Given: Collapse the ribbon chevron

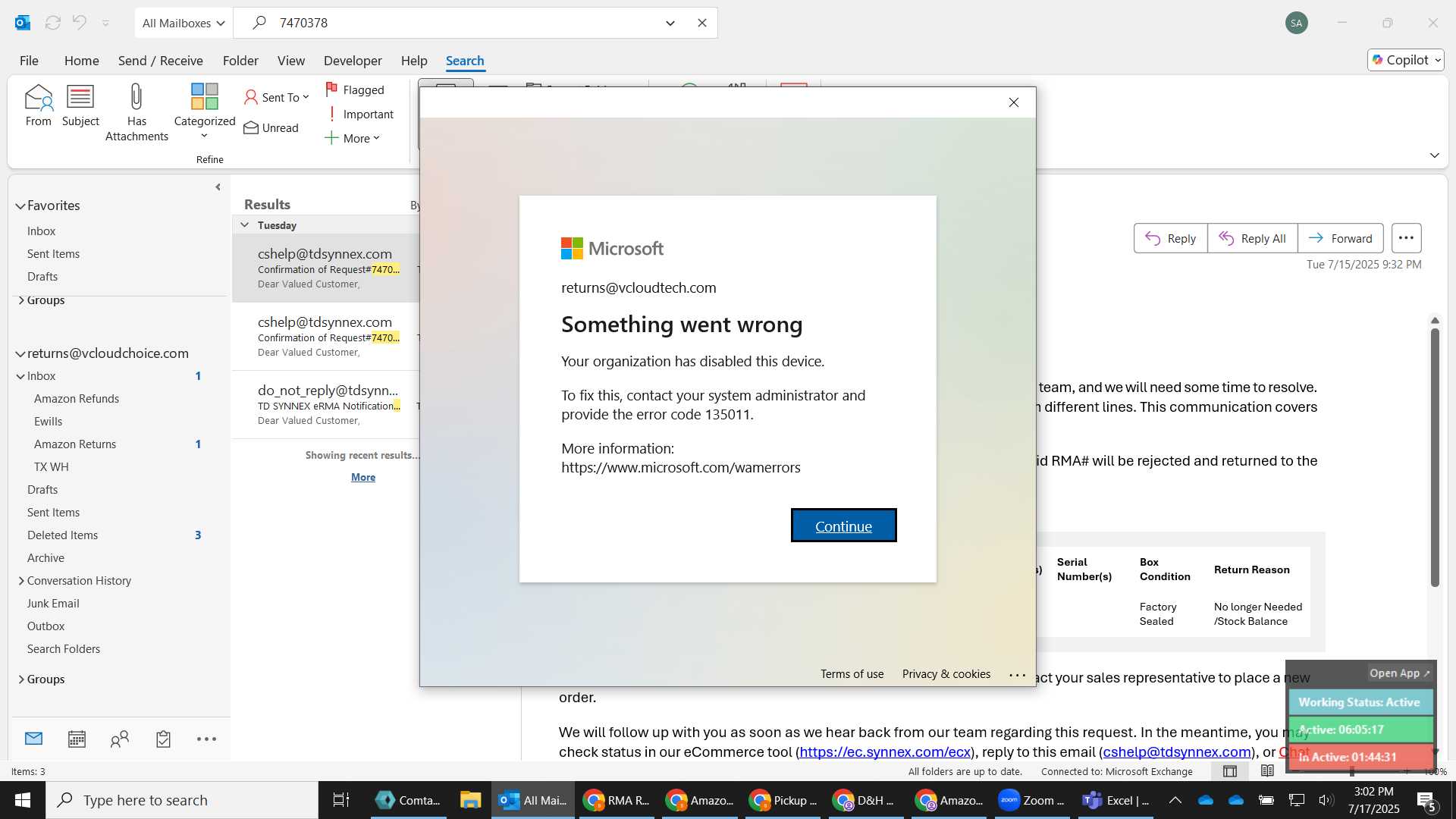Looking at the screenshot, I should point(1434,155).
